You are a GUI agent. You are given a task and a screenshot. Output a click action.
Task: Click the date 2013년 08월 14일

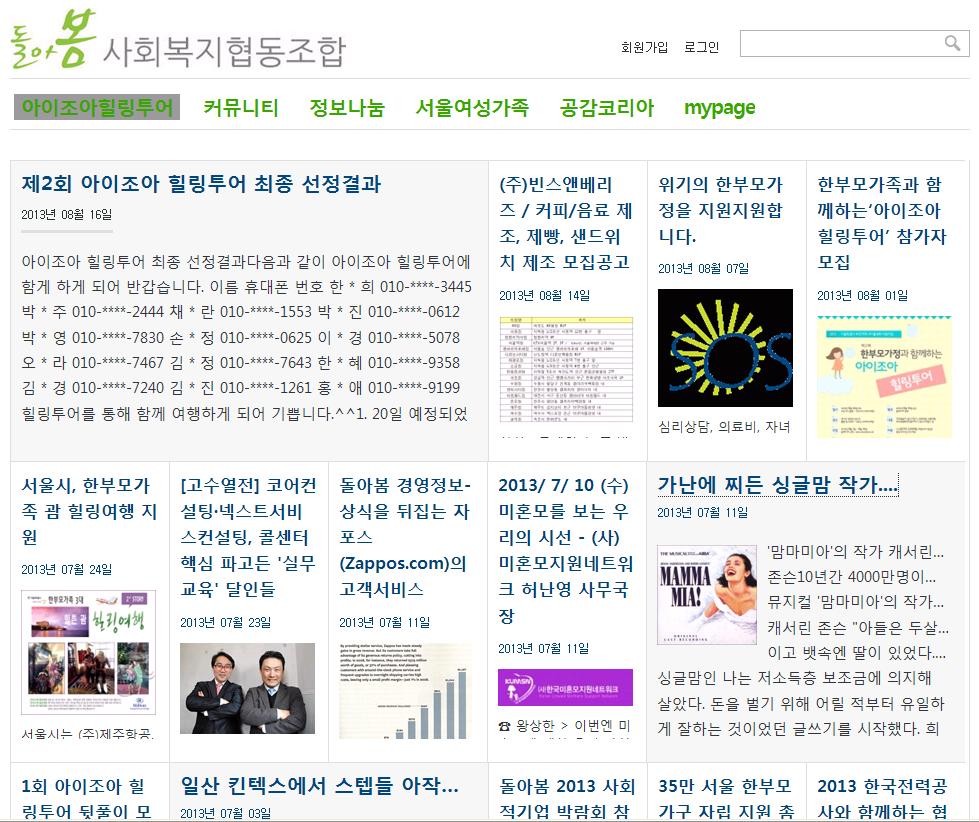coord(544,296)
